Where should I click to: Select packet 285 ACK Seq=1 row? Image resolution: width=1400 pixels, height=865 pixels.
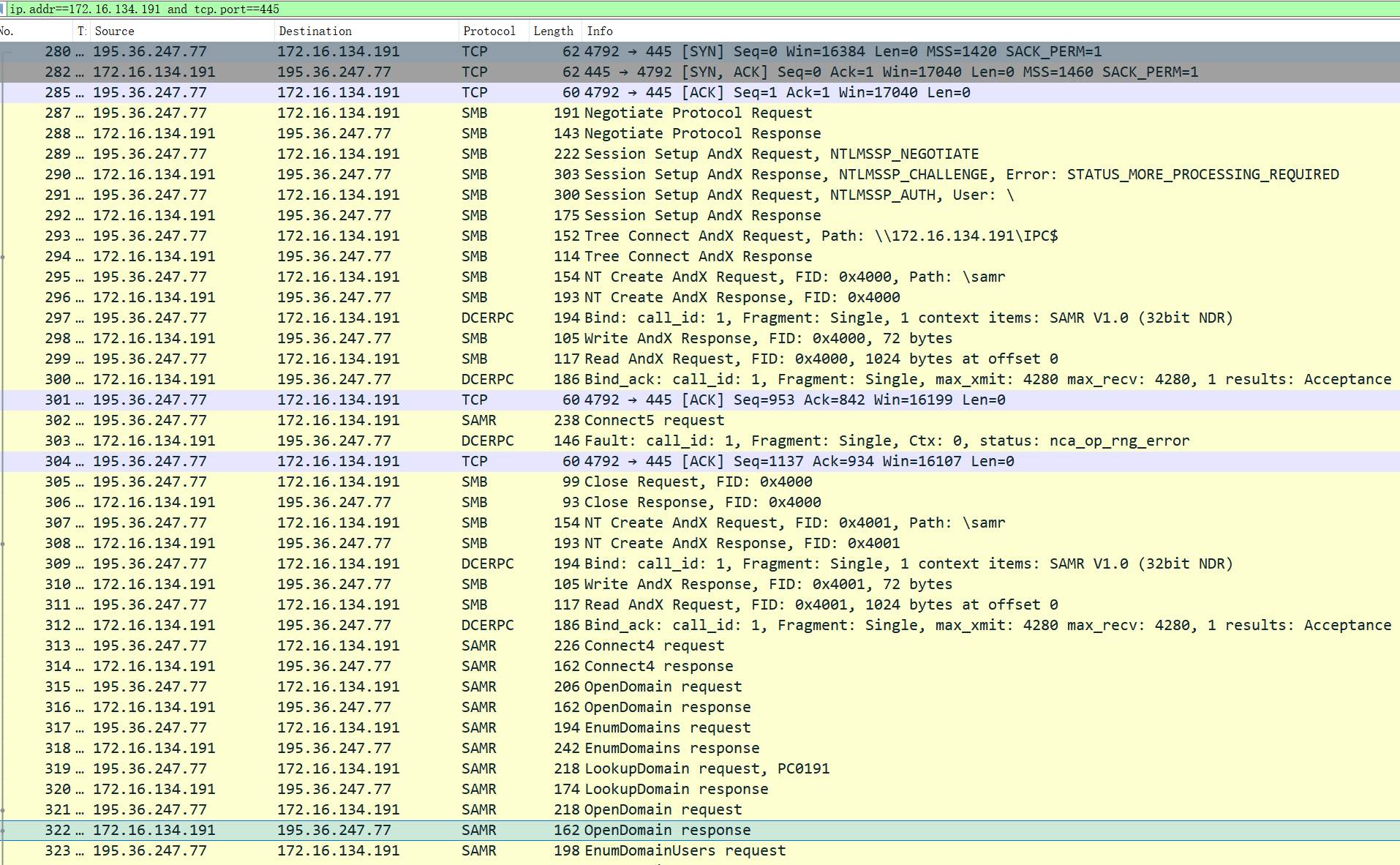700,92
